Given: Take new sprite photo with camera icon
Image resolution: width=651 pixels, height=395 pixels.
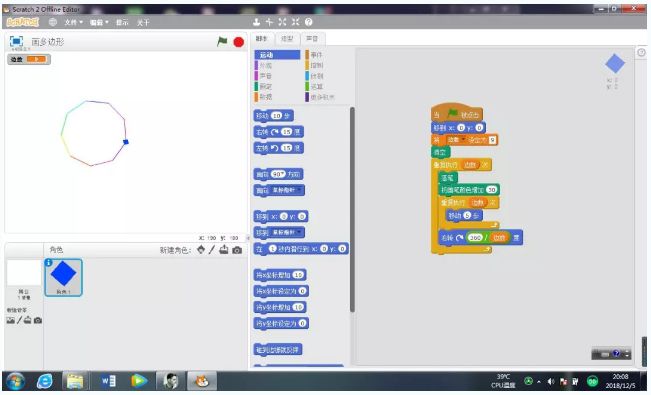Looking at the screenshot, I should point(237,250).
